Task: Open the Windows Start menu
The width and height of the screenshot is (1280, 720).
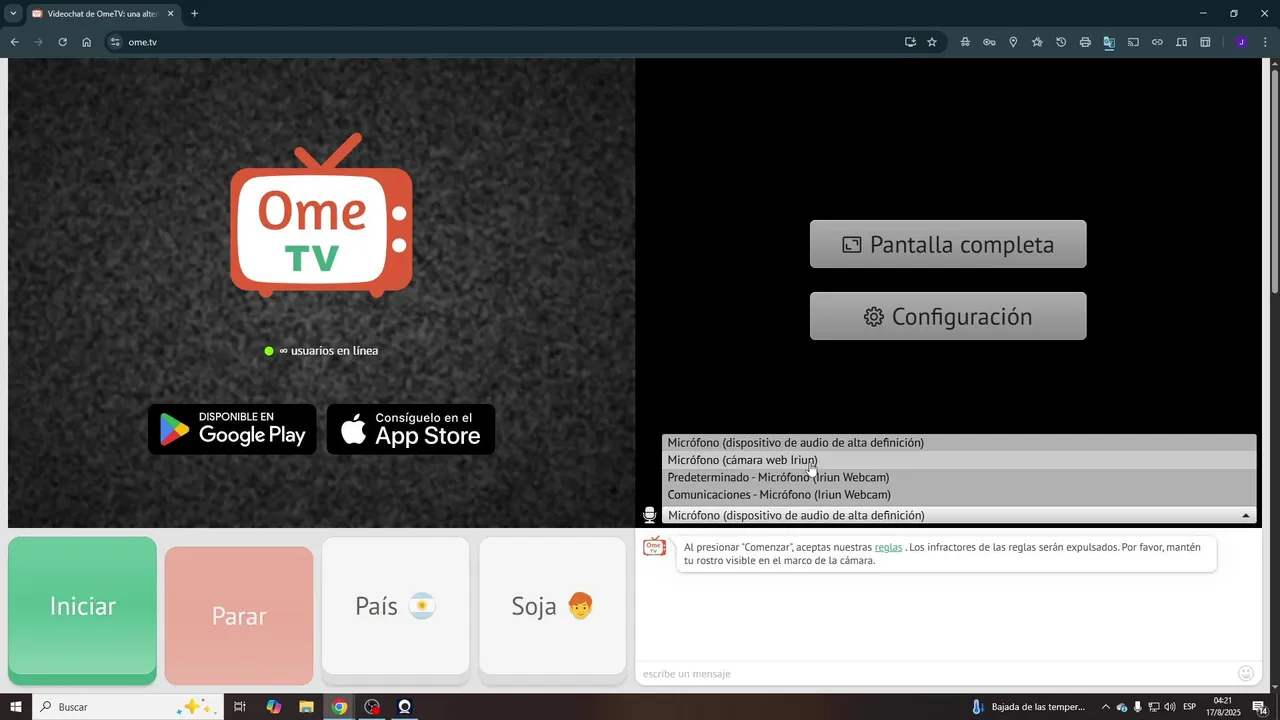Action: click(x=15, y=707)
